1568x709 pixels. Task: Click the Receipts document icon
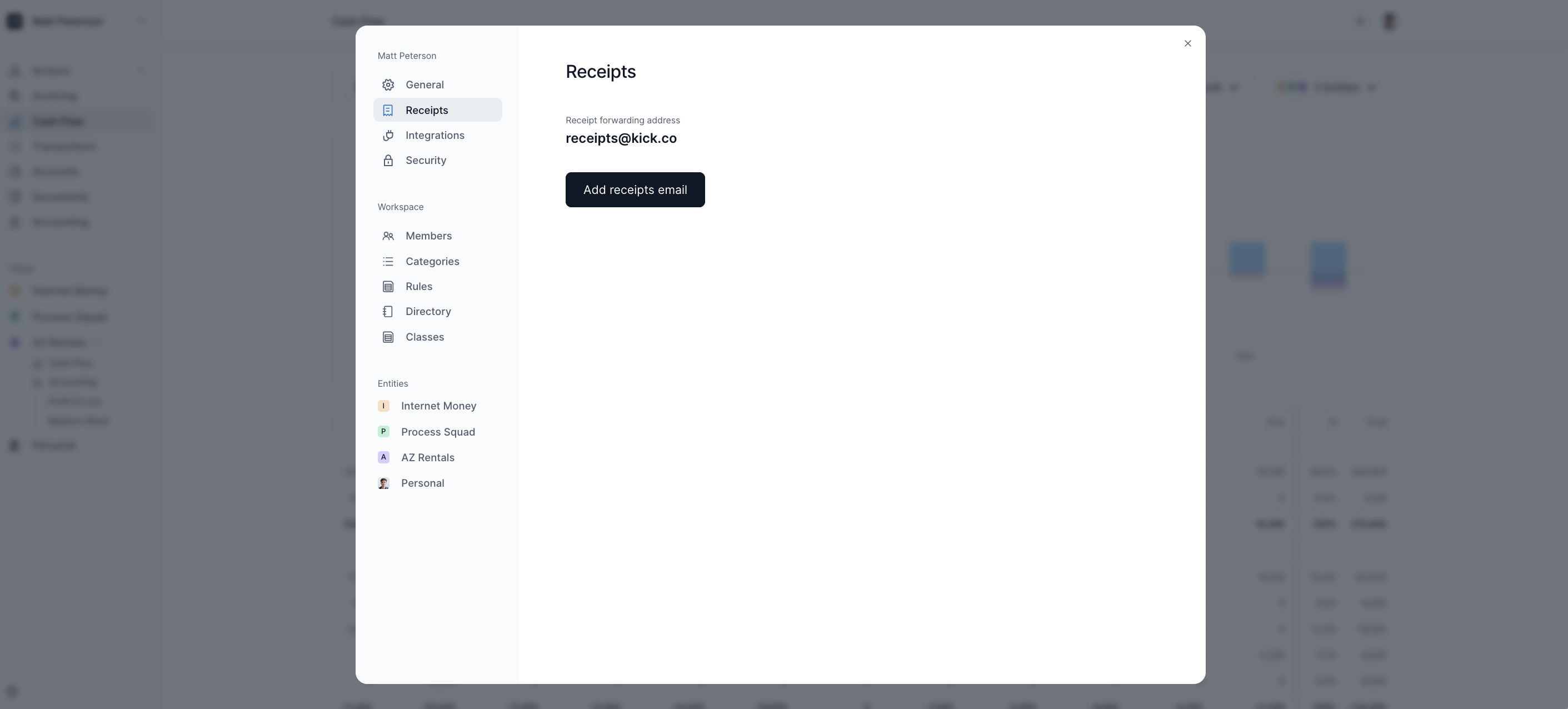389,110
